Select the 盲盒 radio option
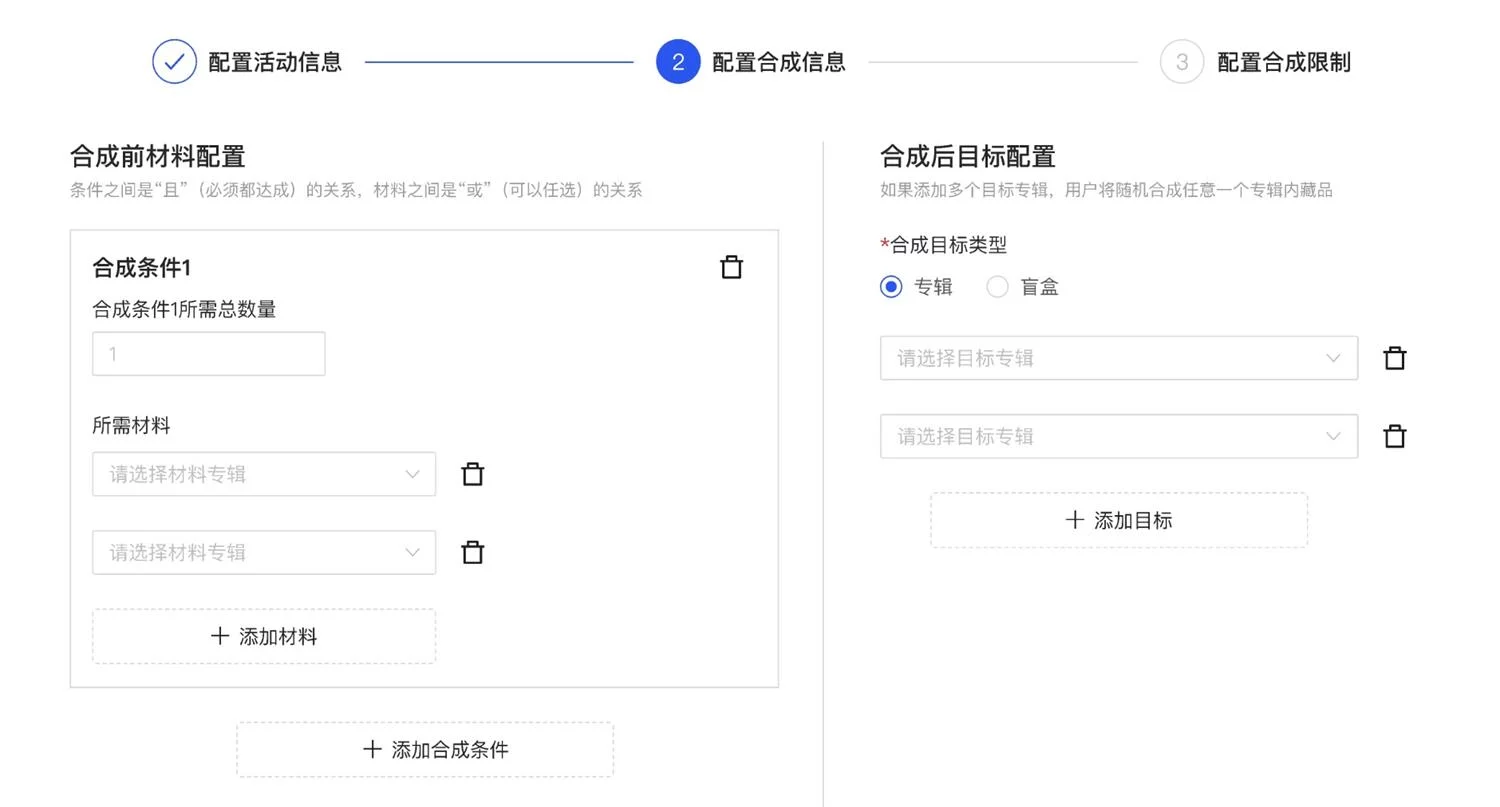 [996, 286]
